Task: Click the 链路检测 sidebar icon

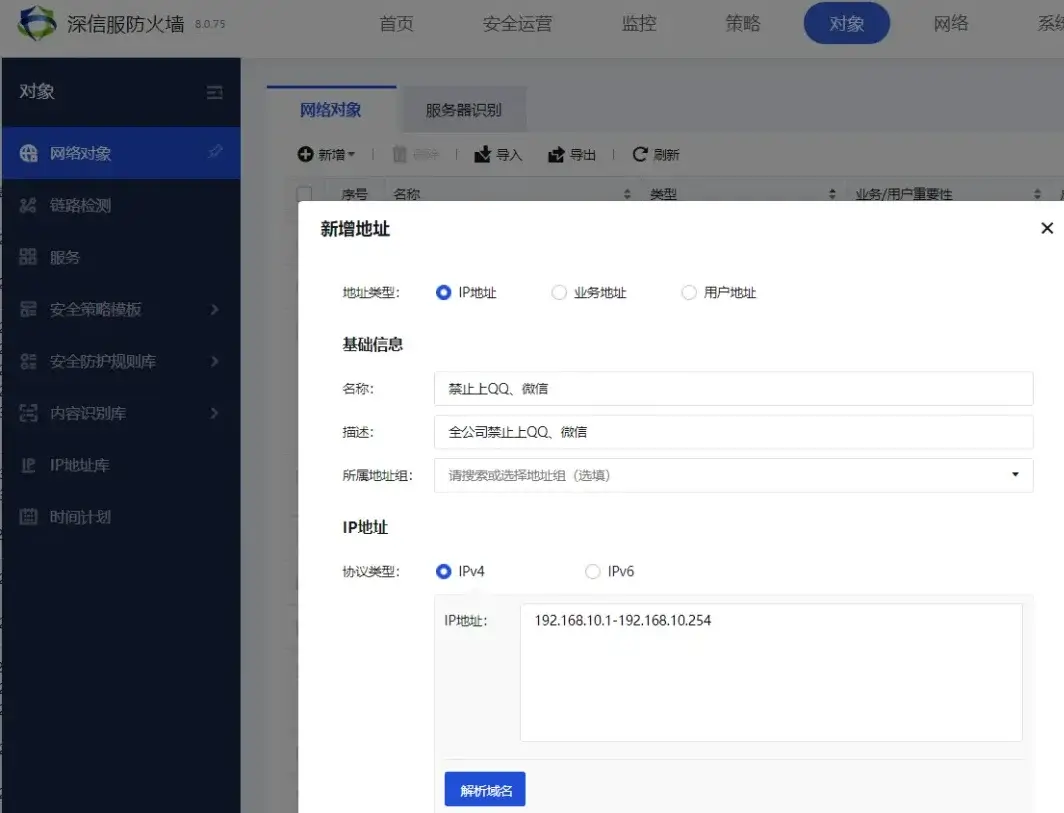Action: tap(28, 205)
